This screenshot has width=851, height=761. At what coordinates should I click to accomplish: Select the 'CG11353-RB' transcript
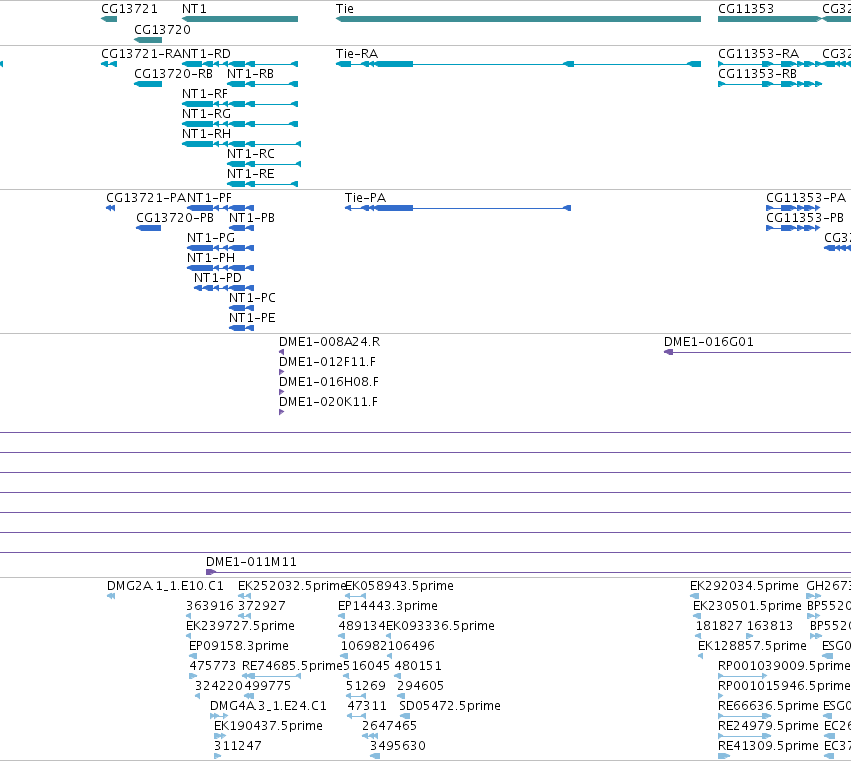point(770,84)
